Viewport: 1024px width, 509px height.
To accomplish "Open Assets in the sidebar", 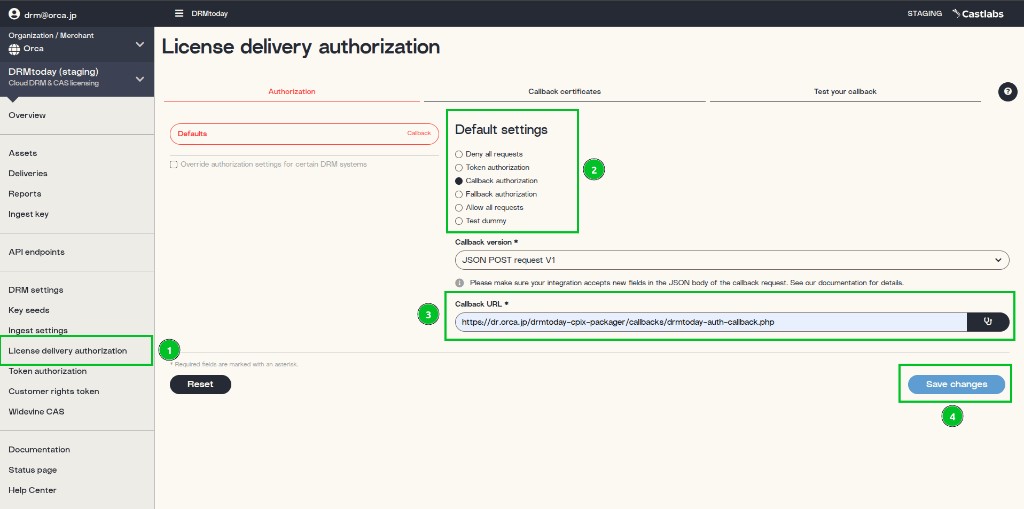I will pos(23,154).
